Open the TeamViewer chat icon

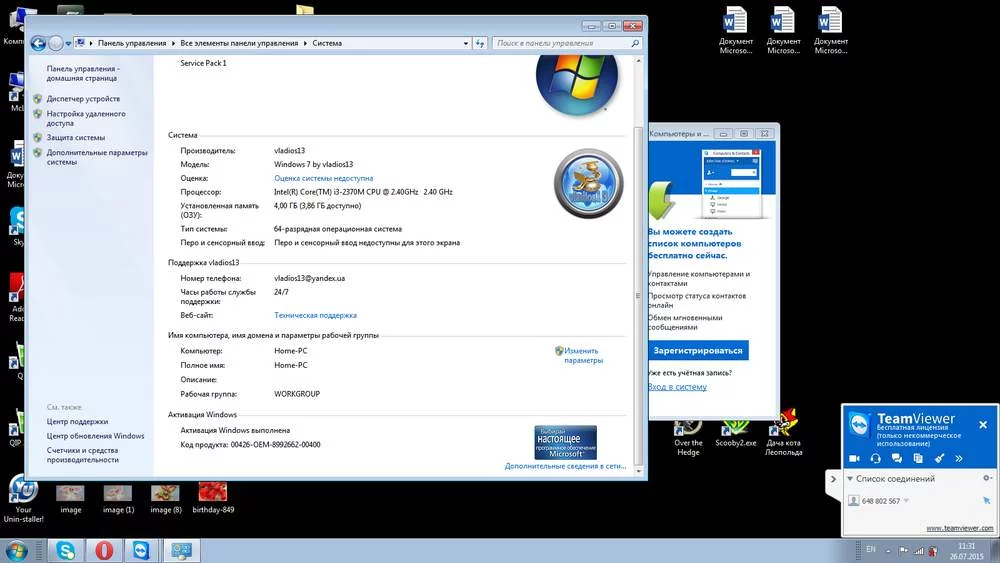(897, 458)
